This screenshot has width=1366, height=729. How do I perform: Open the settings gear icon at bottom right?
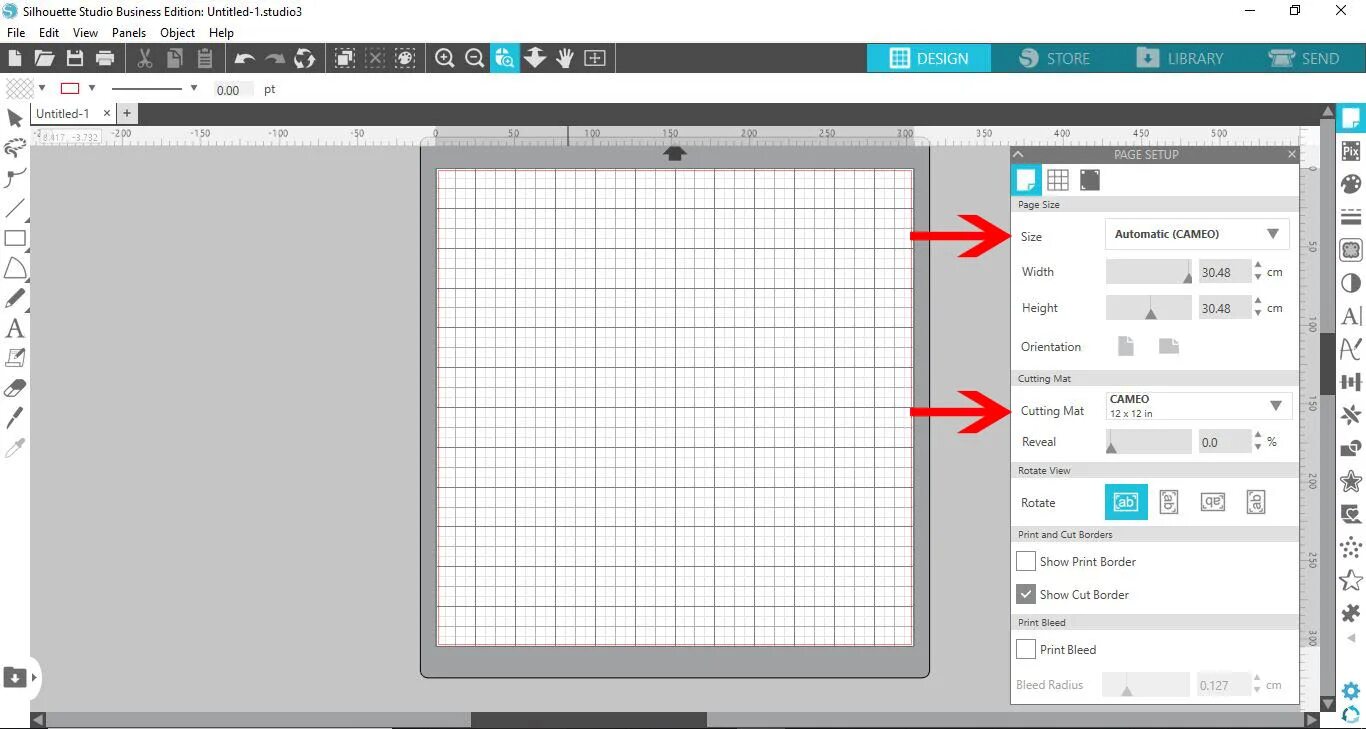[x=1351, y=691]
